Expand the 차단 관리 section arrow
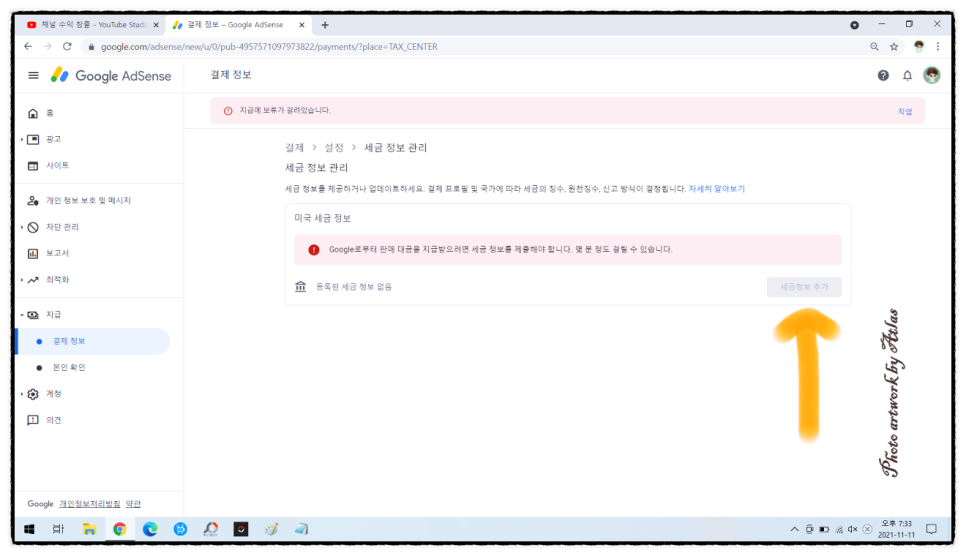 22,227
